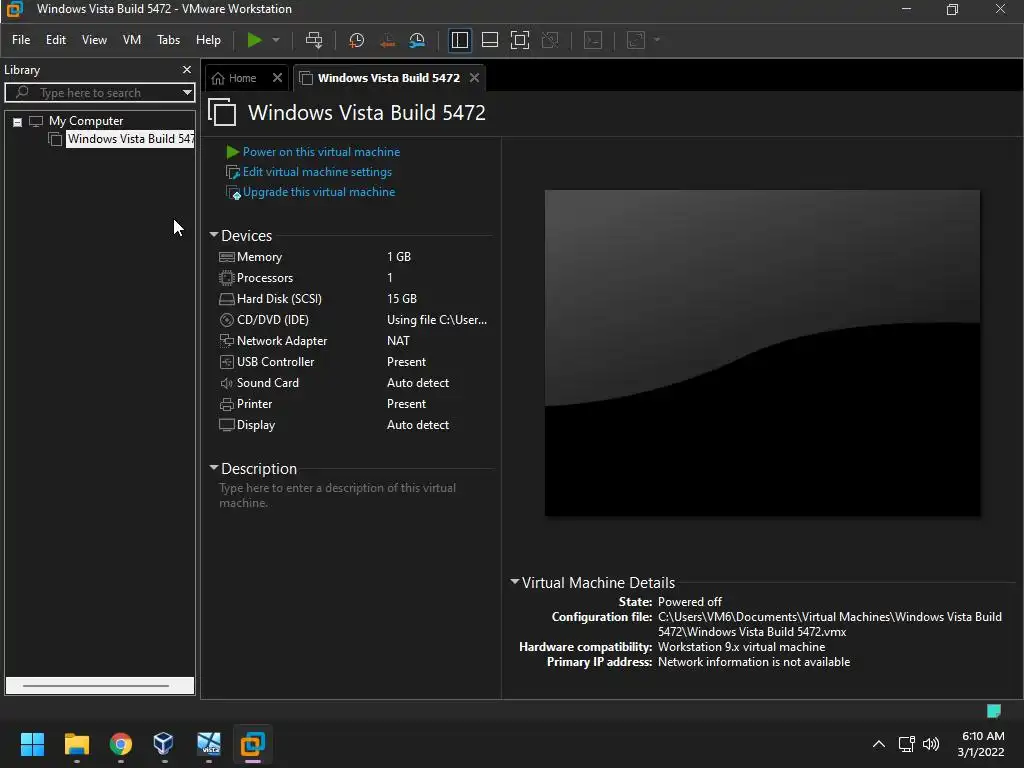Select the Processors device row
The height and width of the screenshot is (768, 1024).
tap(353, 278)
